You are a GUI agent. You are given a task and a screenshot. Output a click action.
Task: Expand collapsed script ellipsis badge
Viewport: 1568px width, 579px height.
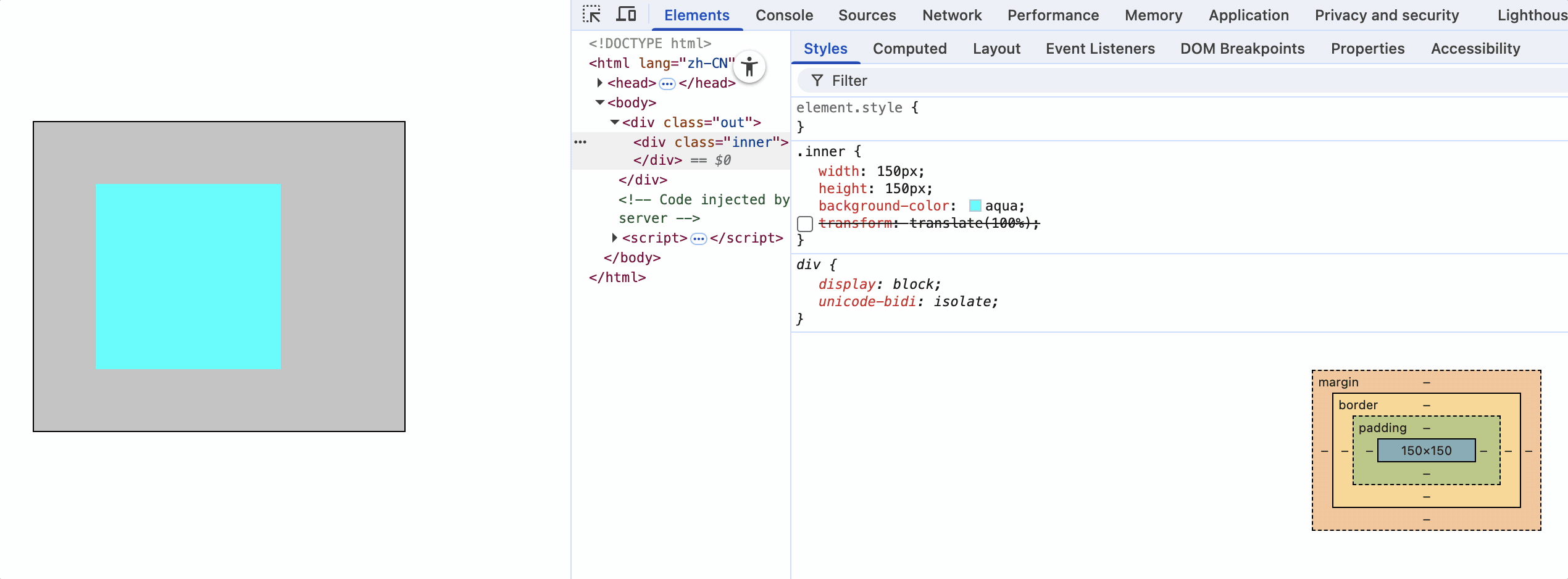(x=698, y=238)
